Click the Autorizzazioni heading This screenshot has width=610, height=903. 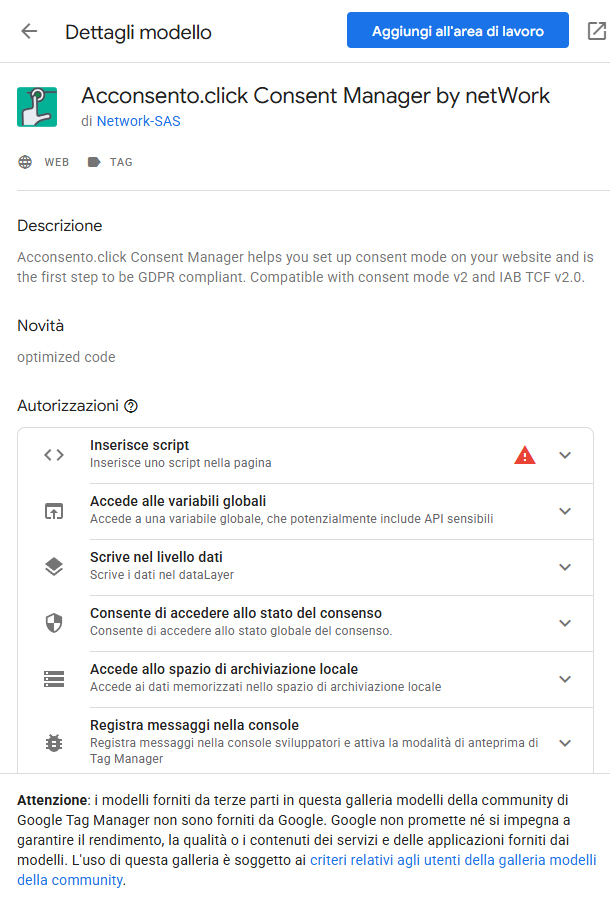68,406
